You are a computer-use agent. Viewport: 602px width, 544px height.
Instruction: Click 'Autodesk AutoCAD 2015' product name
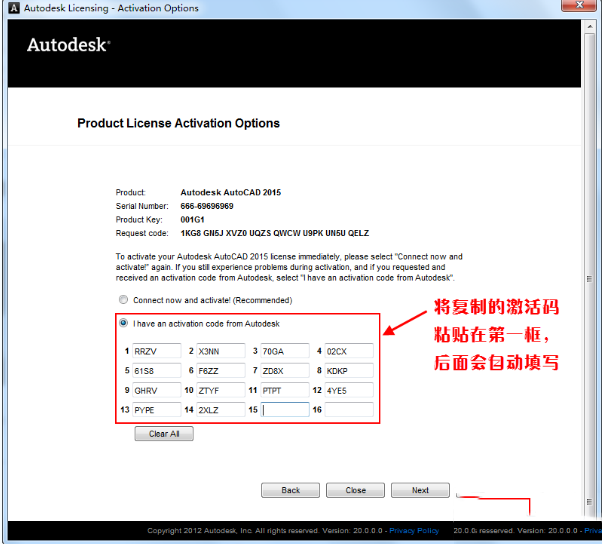click(x=231, y=192)
